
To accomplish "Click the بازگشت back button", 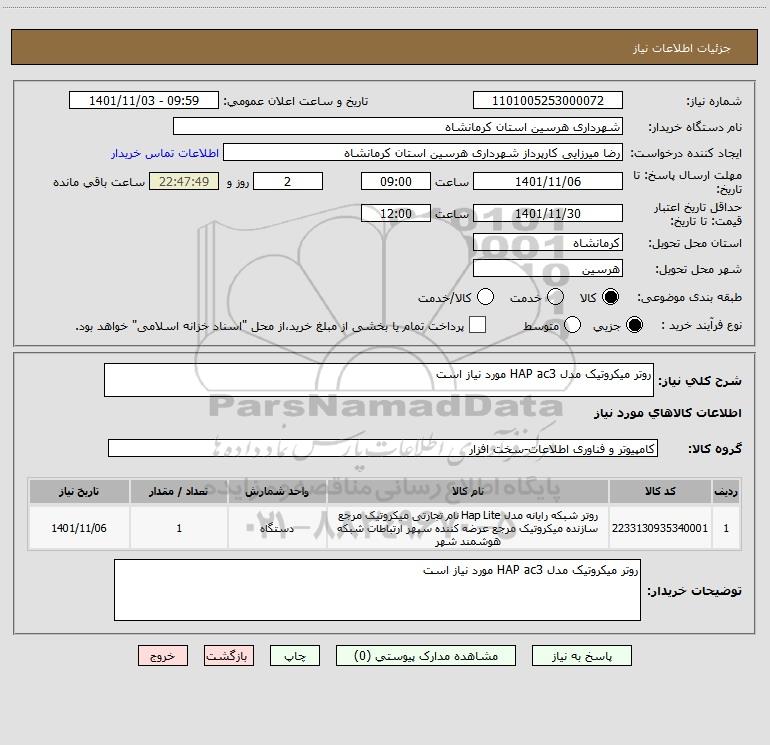I will (229, 656).
